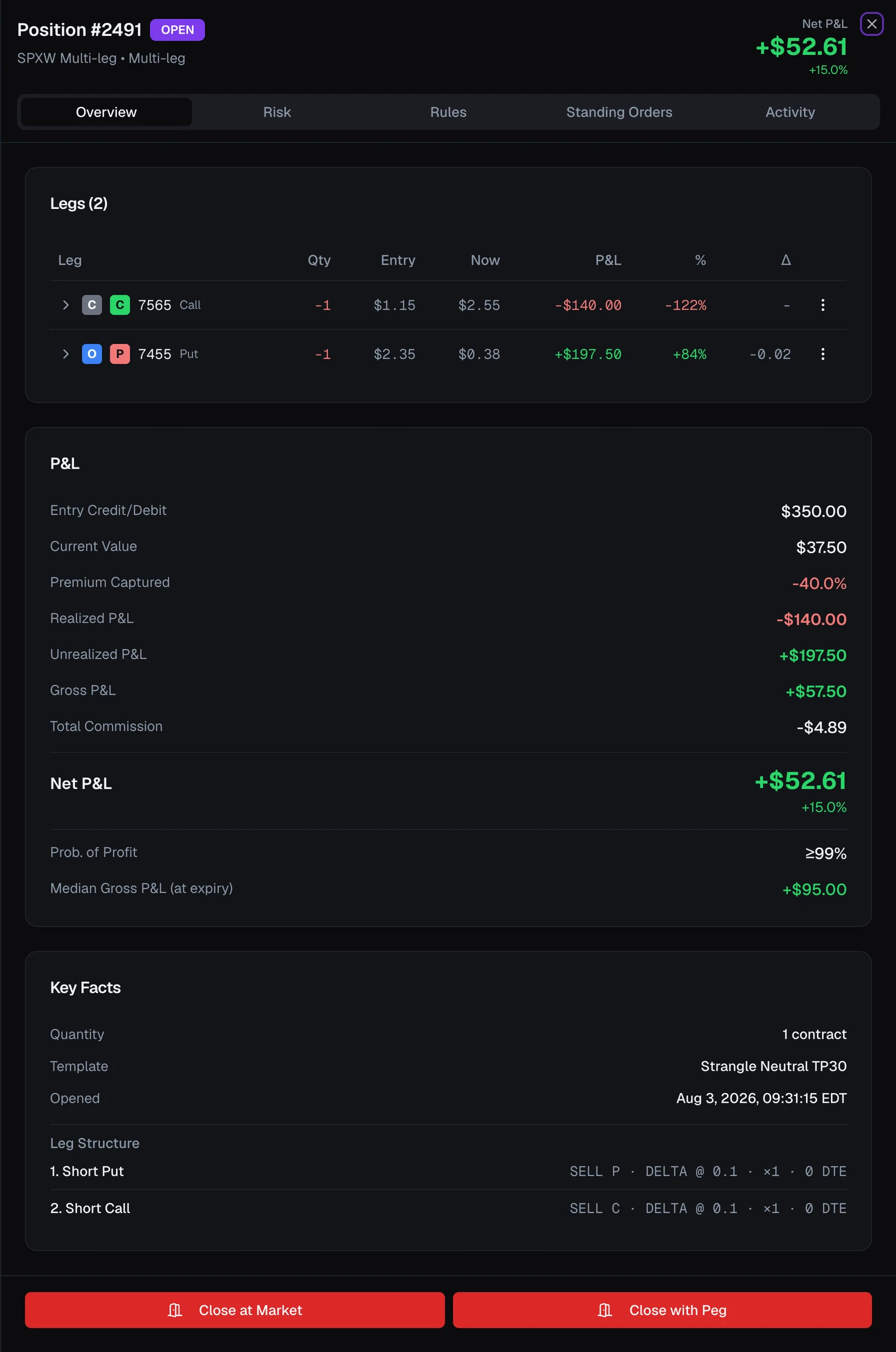This screenshot has height=1352, width=896.
Task: Click door icon on Close at Market
Action: [175, 1309]
